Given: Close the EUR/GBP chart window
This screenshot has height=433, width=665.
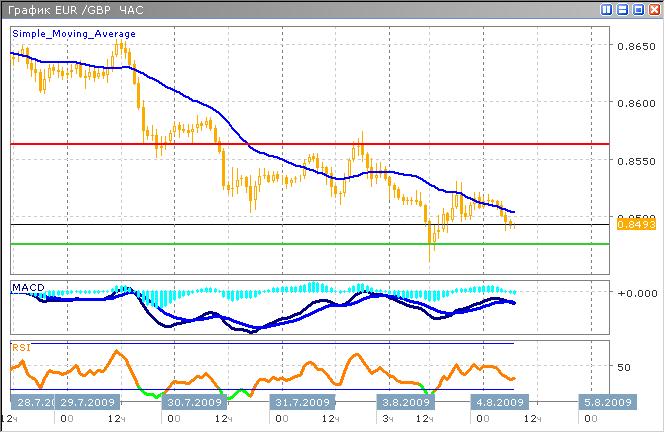Looking at the screenshot, I should pyautogui.click(x=653, y=9).
